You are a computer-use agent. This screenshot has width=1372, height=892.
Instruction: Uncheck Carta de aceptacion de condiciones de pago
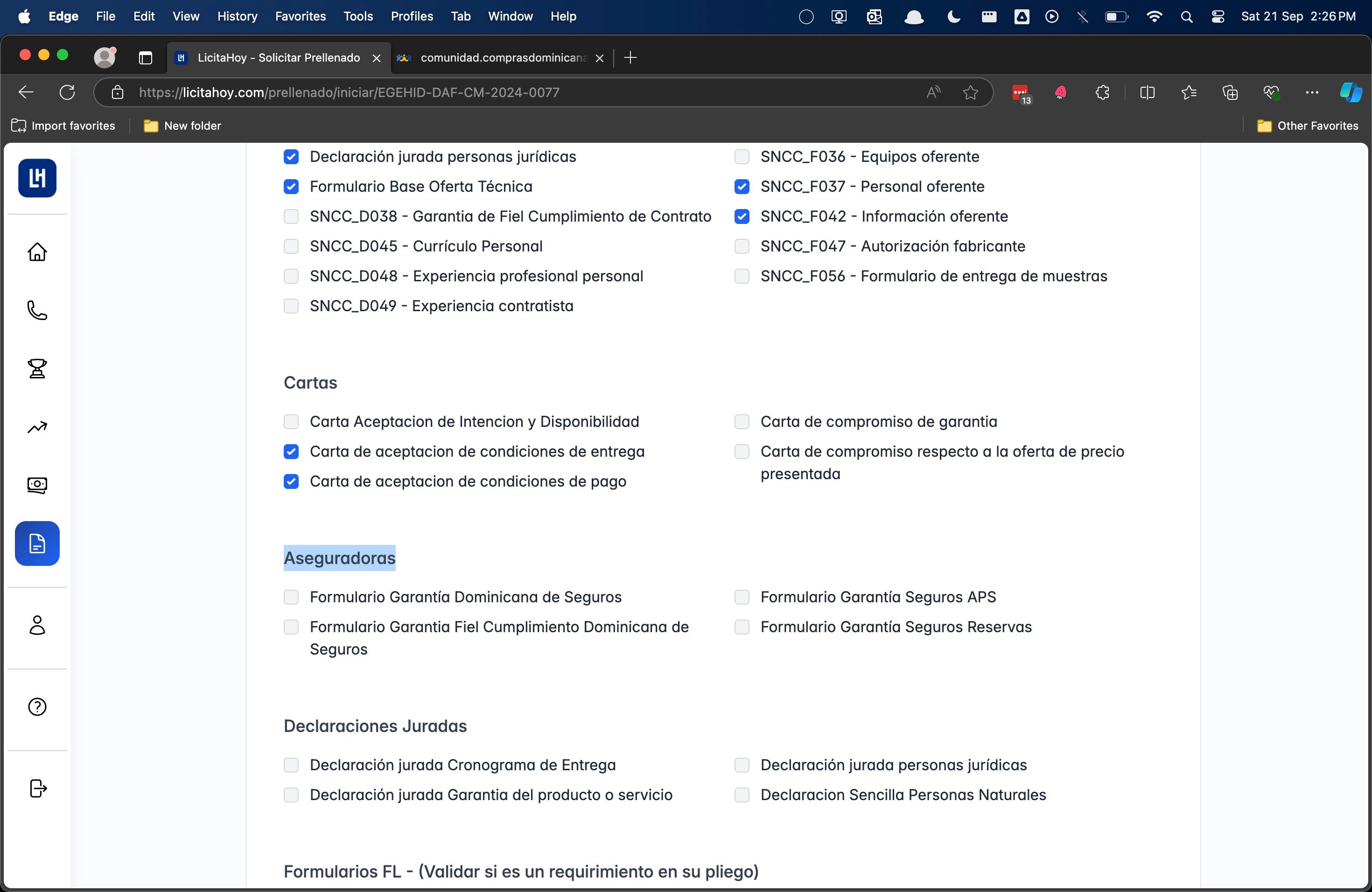tap(291, 482)
